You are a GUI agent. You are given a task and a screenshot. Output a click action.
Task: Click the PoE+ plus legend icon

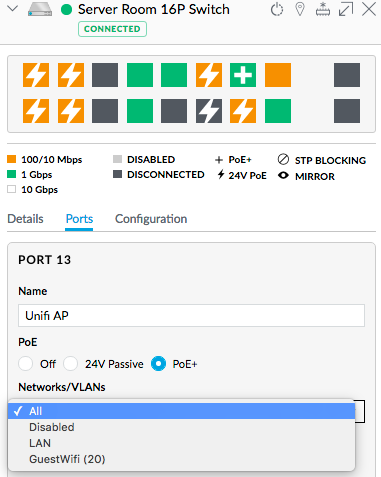pyautogui.click(x=219, y=160)
